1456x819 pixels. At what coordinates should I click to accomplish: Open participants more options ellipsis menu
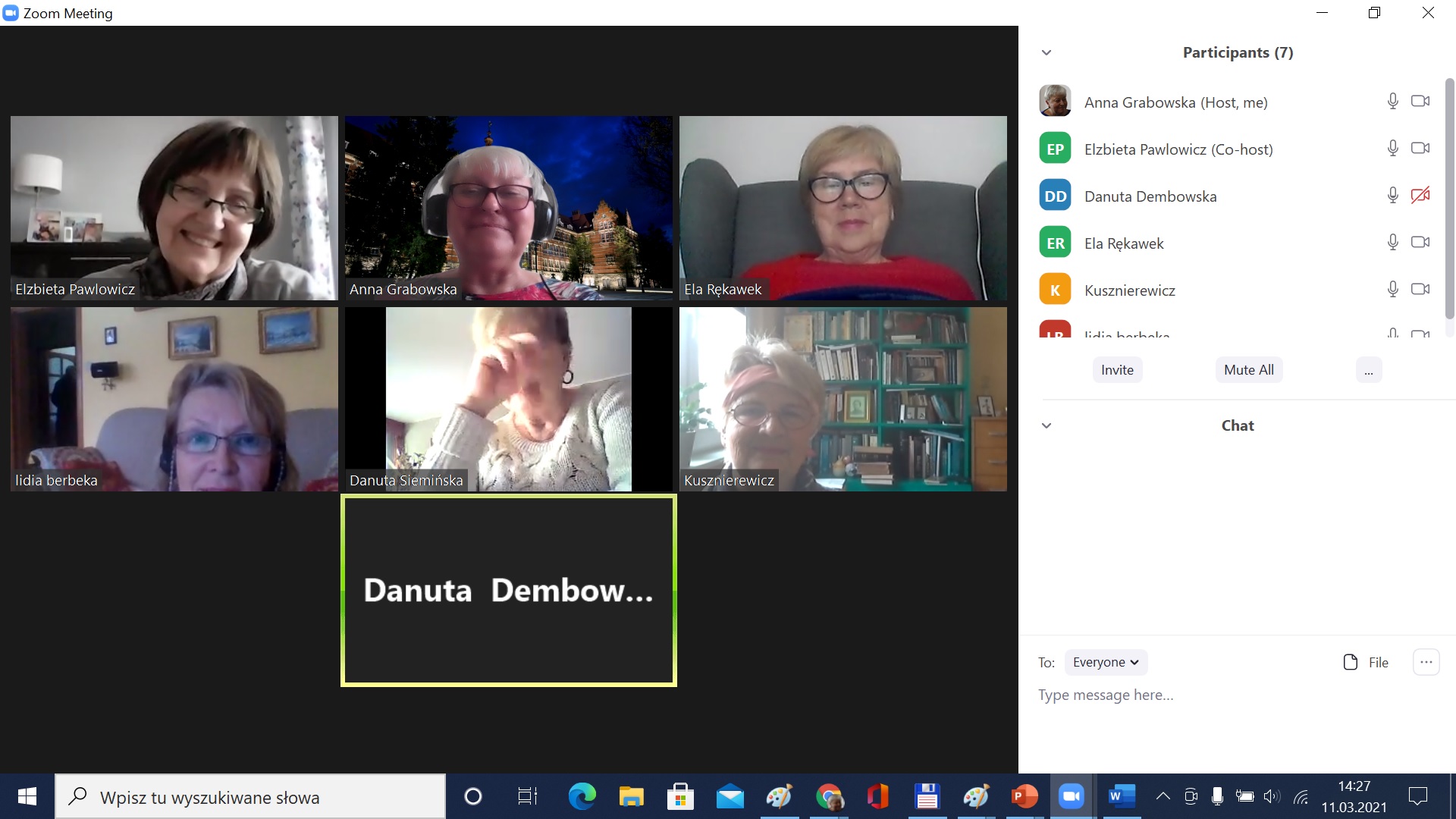1368,370
